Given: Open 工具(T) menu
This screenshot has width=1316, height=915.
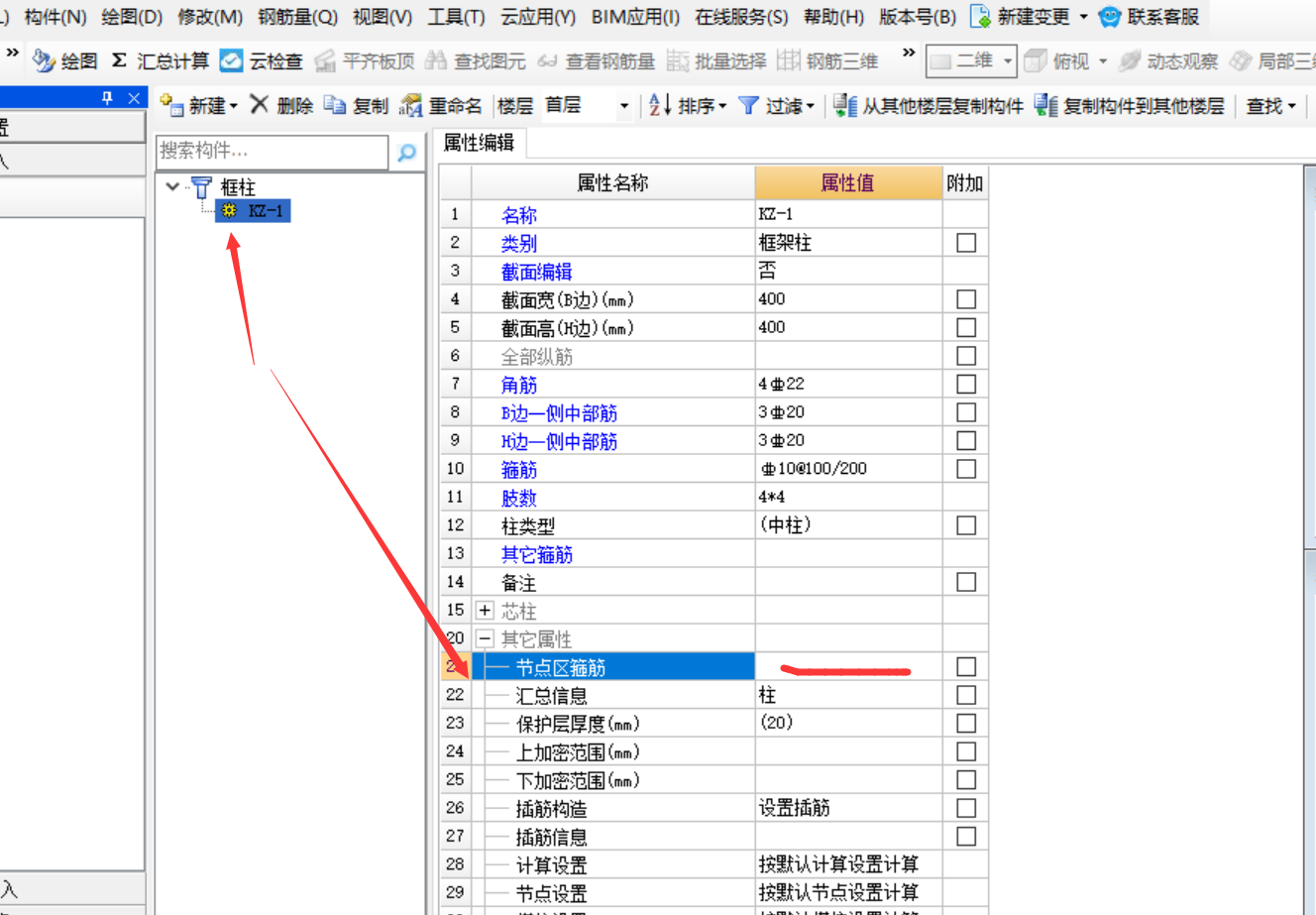Looking at the screenshot, I should click(x=456, y=17).
